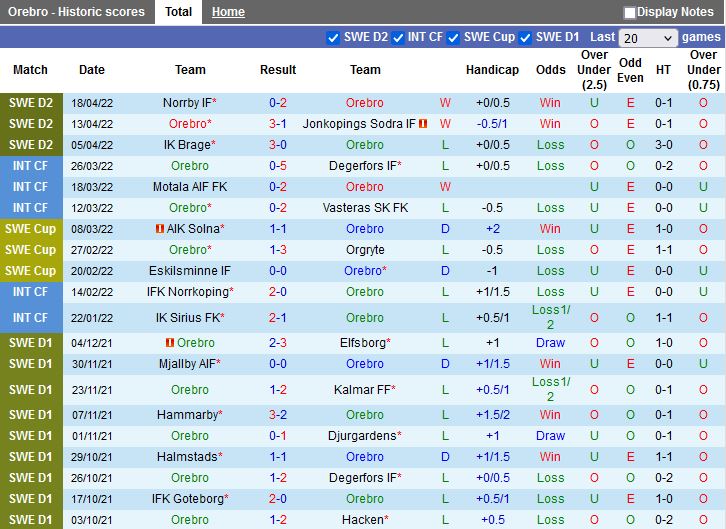Click the 2-3 result against Elfsborg
Screen dimensions: 726x529
tap(278, 342)
